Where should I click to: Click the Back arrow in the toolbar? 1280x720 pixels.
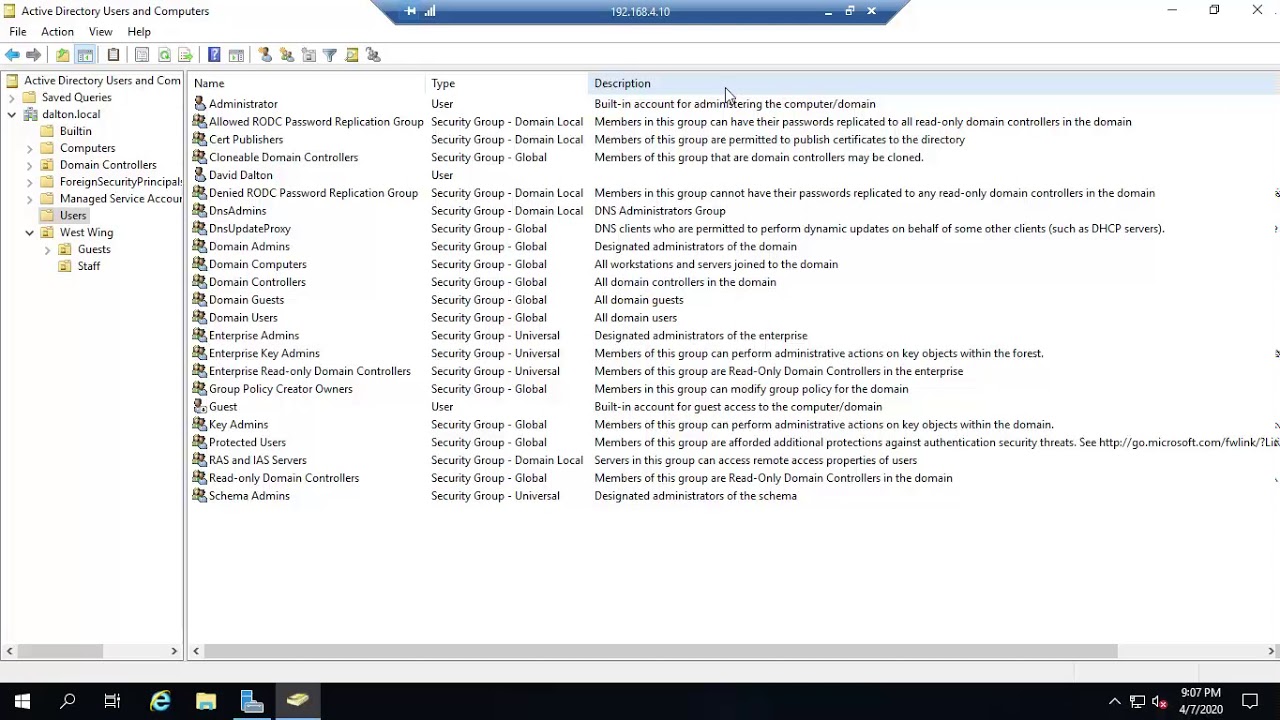[12, 55]
